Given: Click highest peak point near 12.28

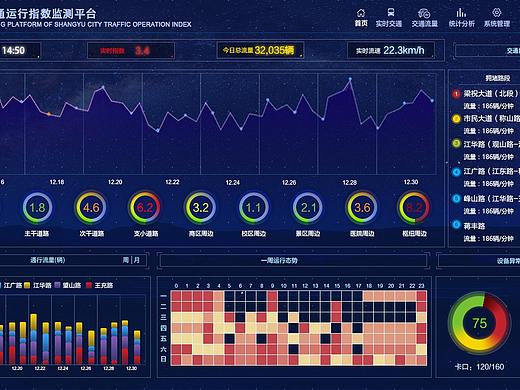Looking at the screenshot, I should (350, 79).
